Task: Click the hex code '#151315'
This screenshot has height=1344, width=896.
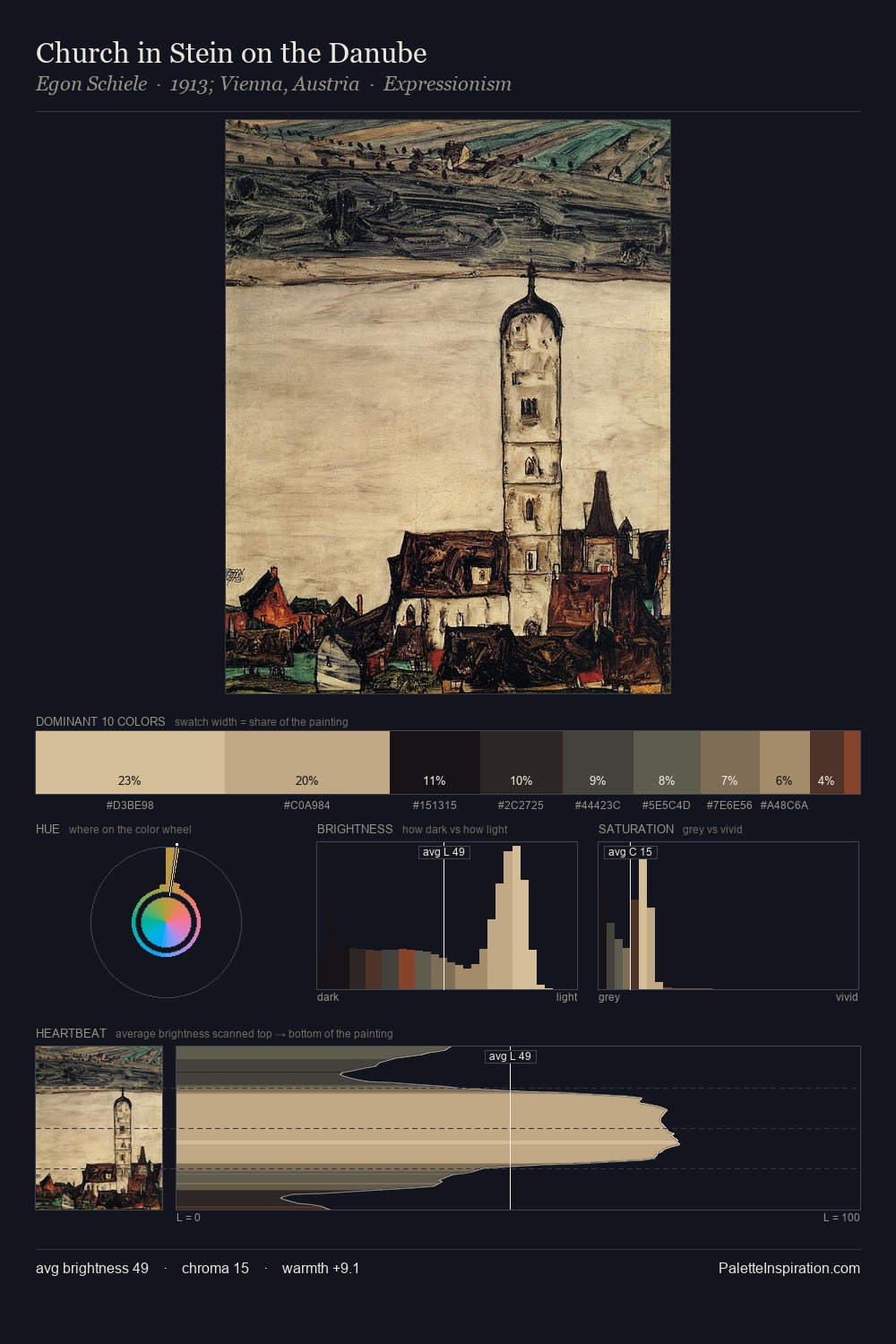Action: click(x=435, y=806)
